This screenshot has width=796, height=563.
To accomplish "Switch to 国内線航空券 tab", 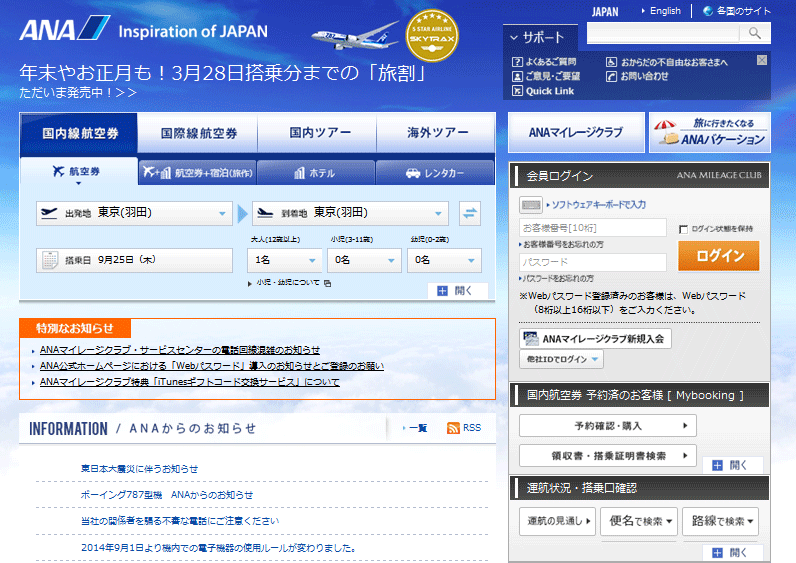I will click(79, 133).
